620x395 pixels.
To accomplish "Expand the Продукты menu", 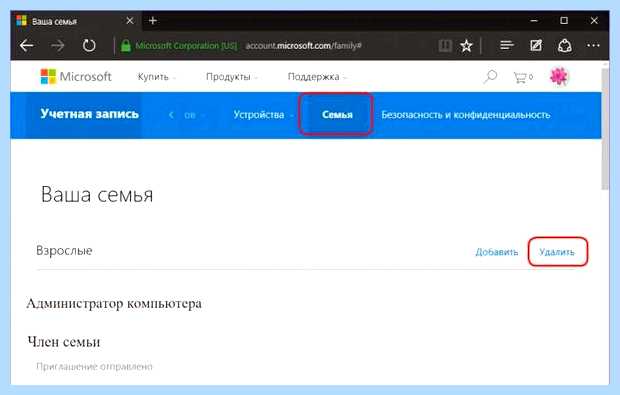I will (231, 77).
